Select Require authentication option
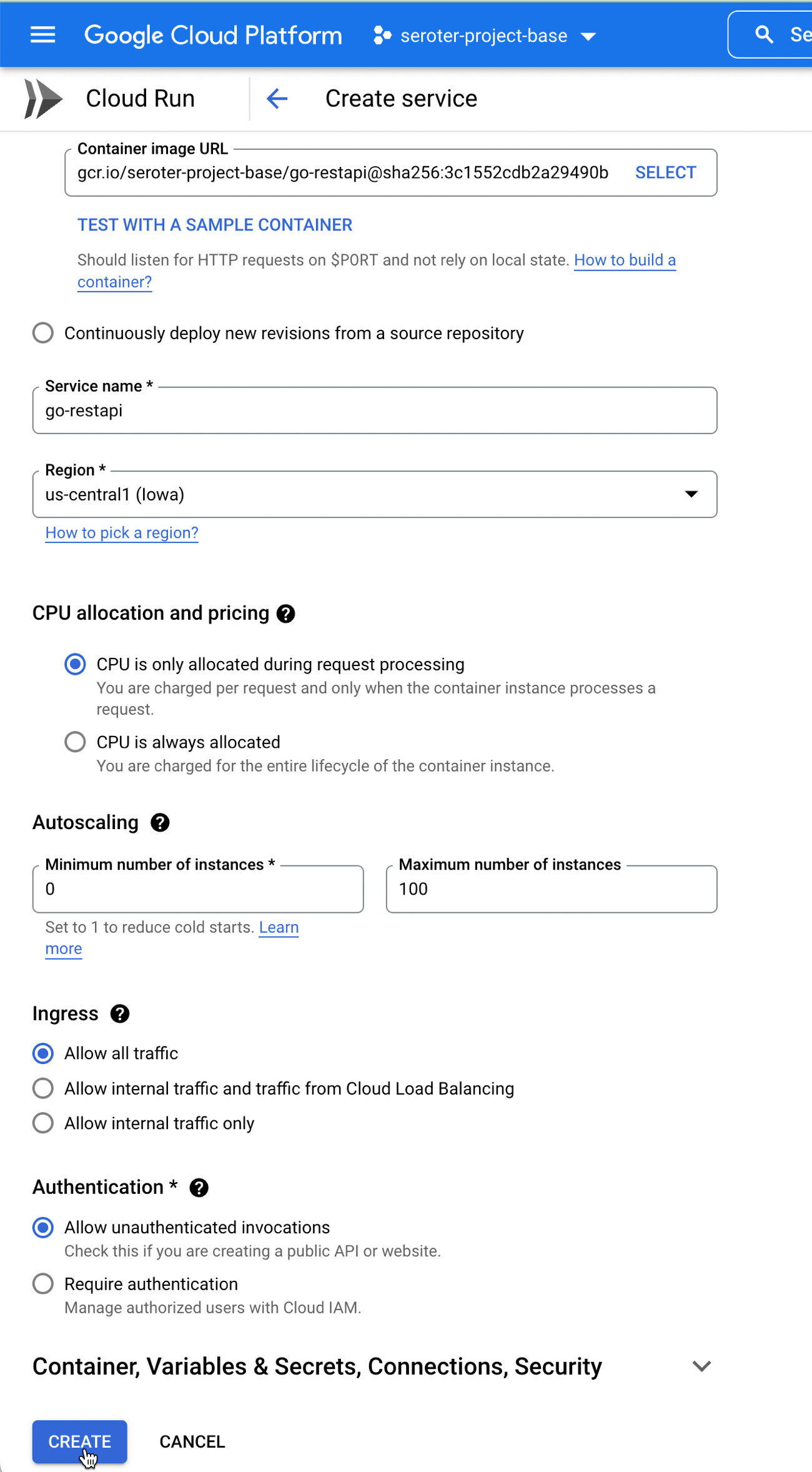The height and width of the screenshot is (1472, 812). coord(43,1284)
